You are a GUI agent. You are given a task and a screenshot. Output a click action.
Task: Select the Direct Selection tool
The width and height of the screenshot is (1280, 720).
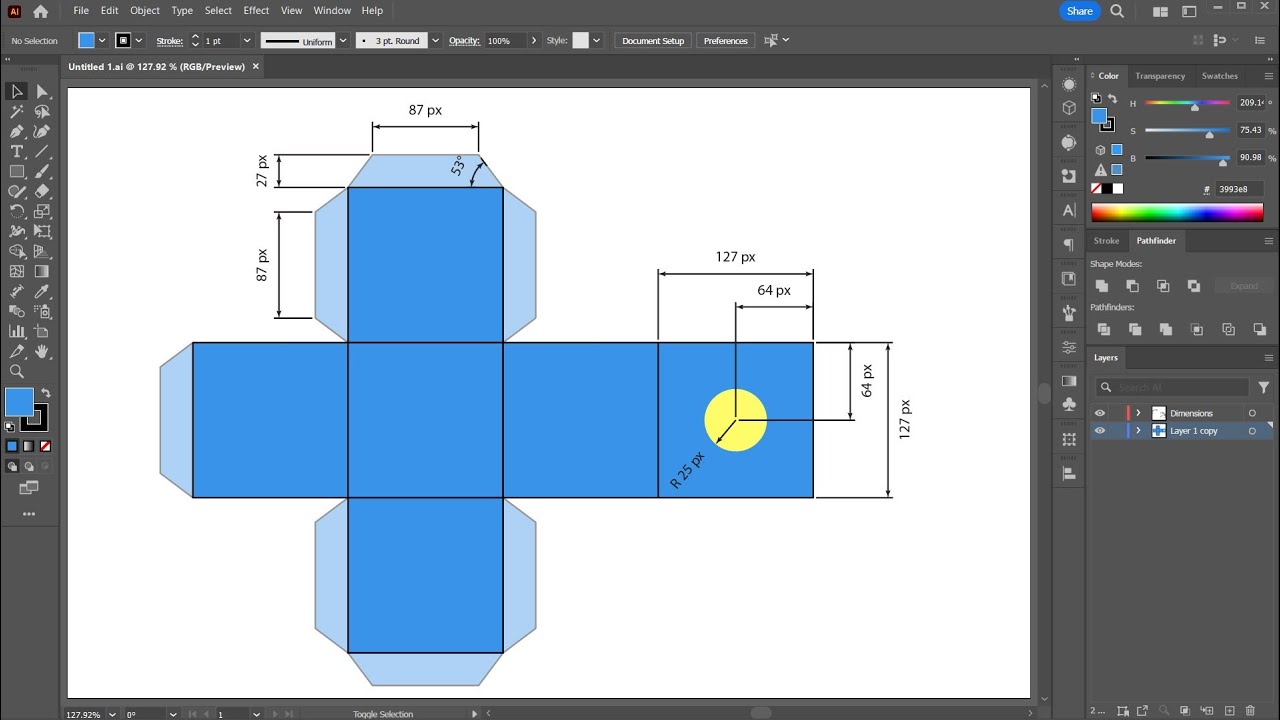42,91
